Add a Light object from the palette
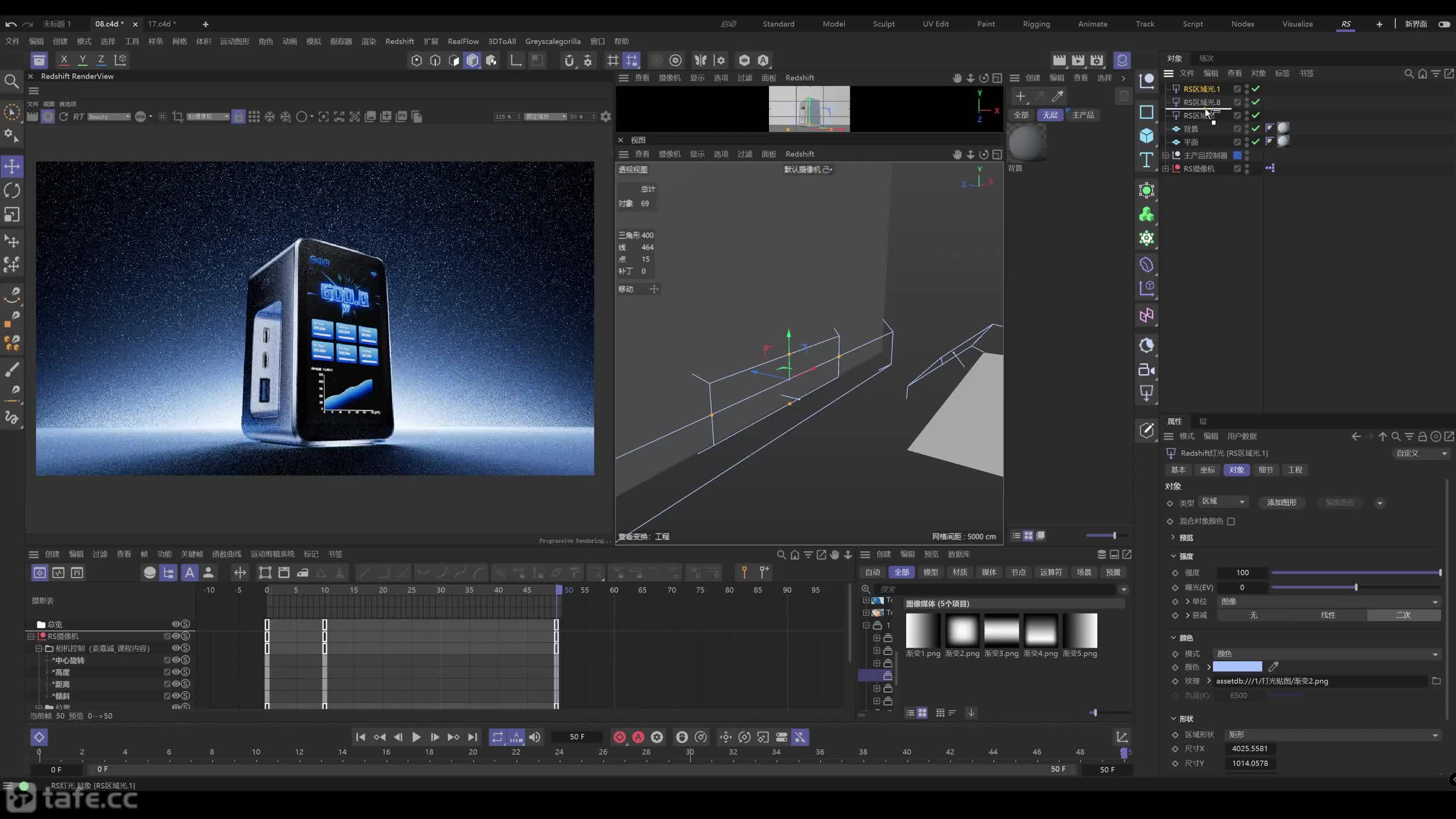Screen dimensions: 1456x819 click(x=1146, y=393)
